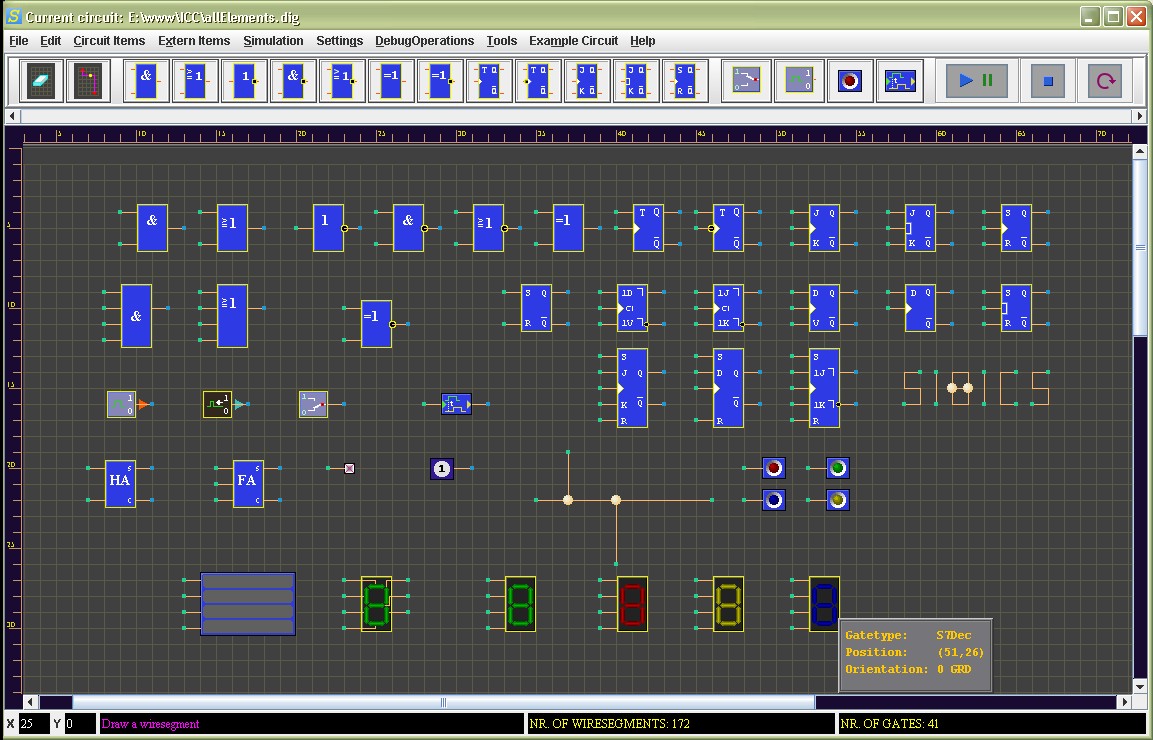Open the Settings menu
Image resolution: width=1153 pixels, height=740 pixels.
[339, 40]
